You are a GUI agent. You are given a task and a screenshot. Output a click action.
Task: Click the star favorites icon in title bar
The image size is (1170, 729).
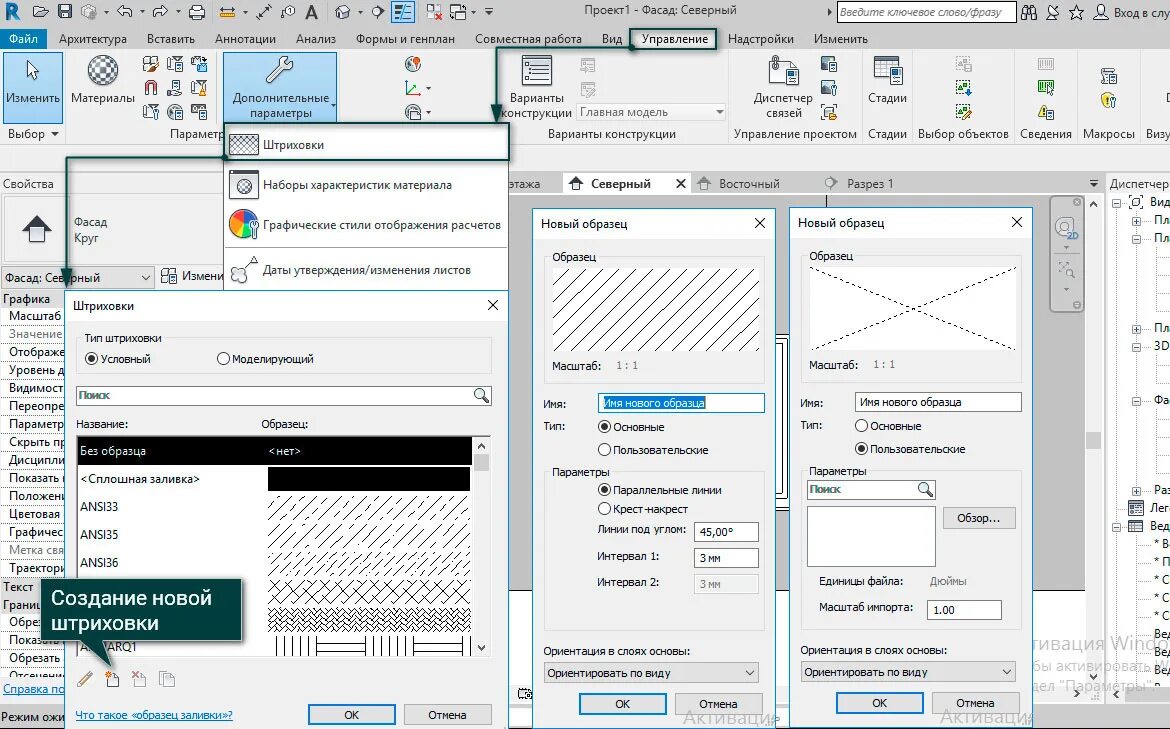tap(1076, 12)
